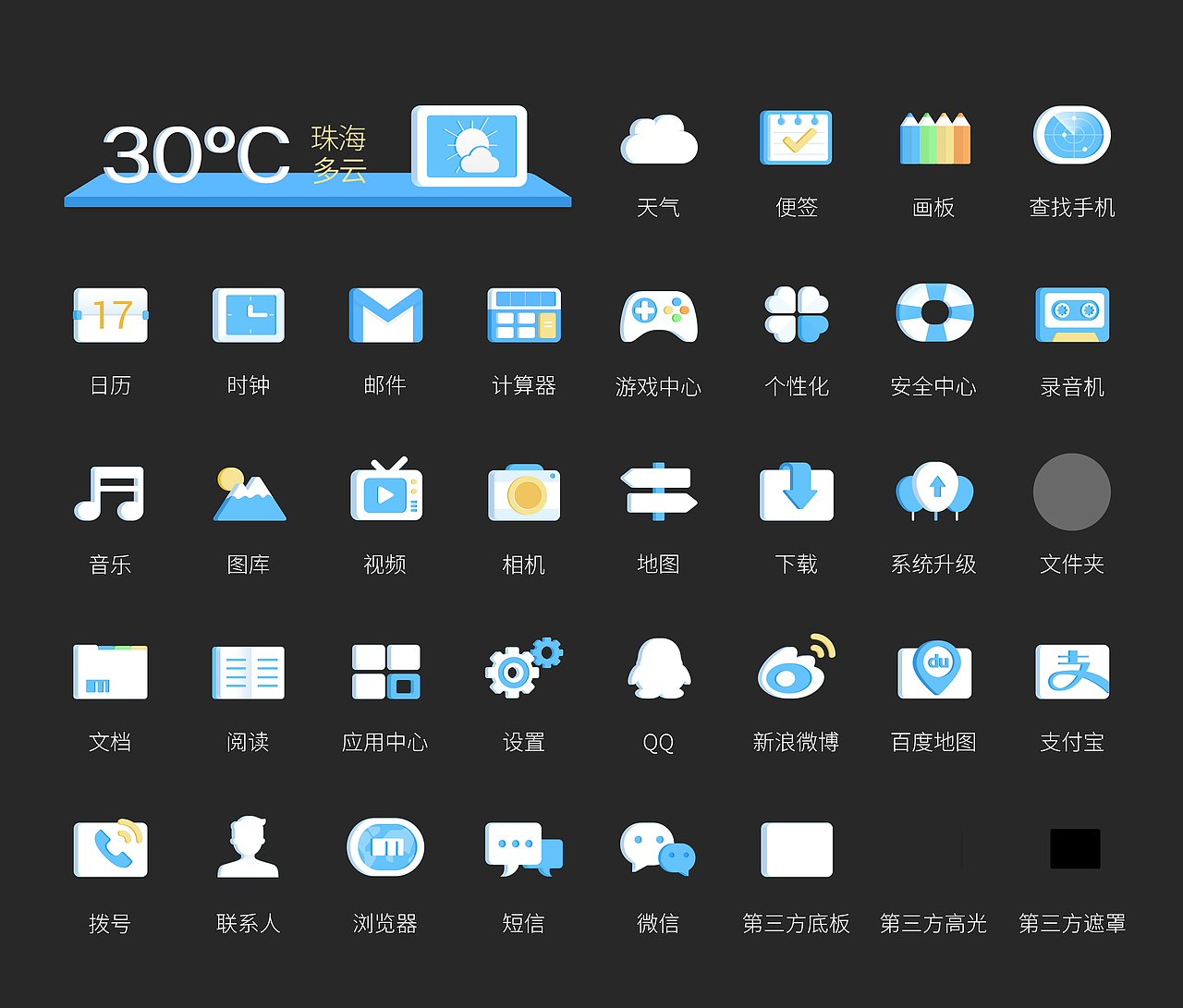Open the 查找手机 find phone radar icon
1183x1008 pixels.
coord(1072,136)
